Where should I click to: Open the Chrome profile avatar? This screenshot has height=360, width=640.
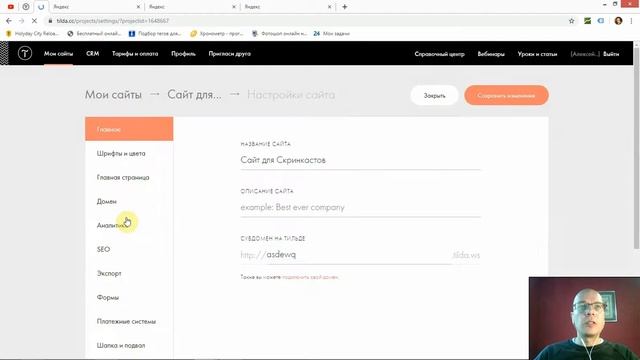618,21
